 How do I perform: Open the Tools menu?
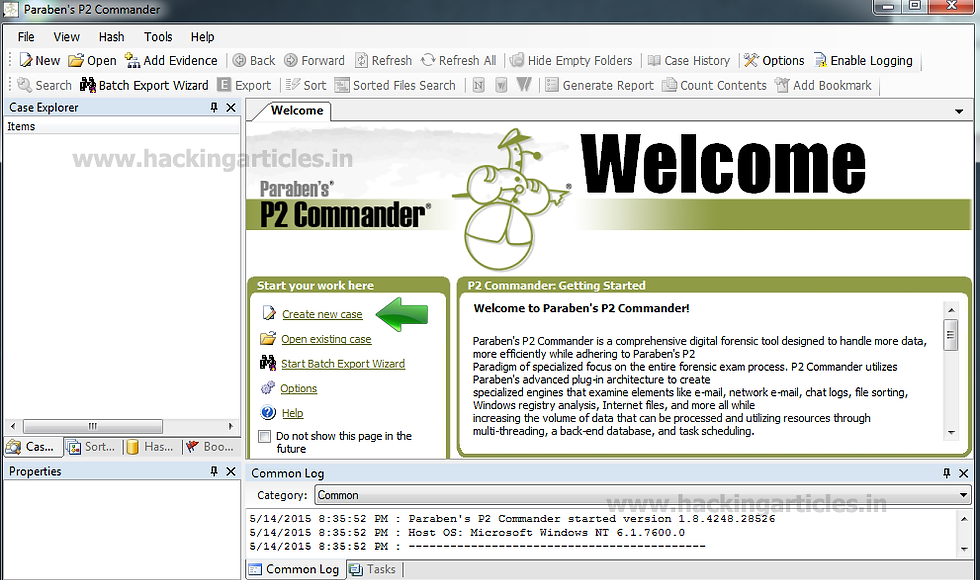click(x=158, y=37)
